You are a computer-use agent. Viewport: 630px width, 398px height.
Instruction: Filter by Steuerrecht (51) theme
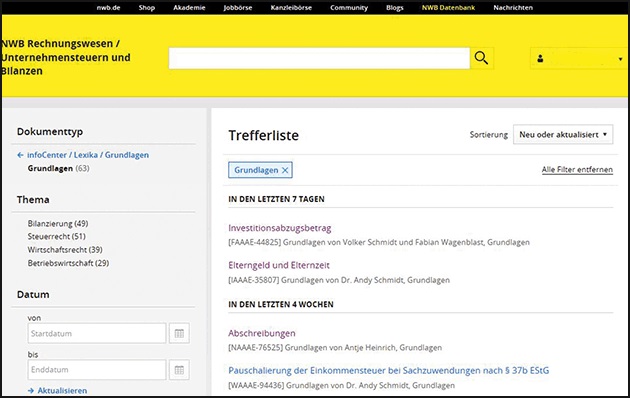[57, 236]
